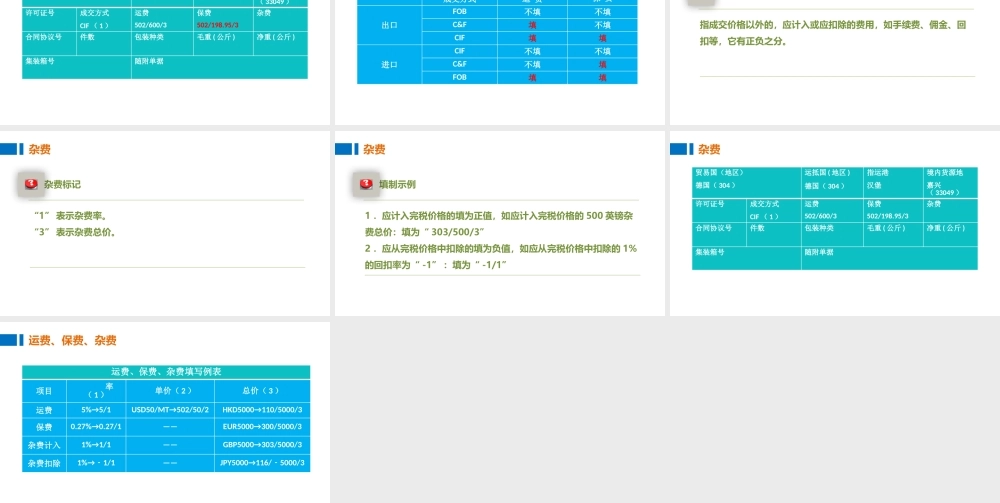Click the EUR5000→300/5000/3 cell
Image resolution: width=1000 pixels, height=503 pixels.
262,427
